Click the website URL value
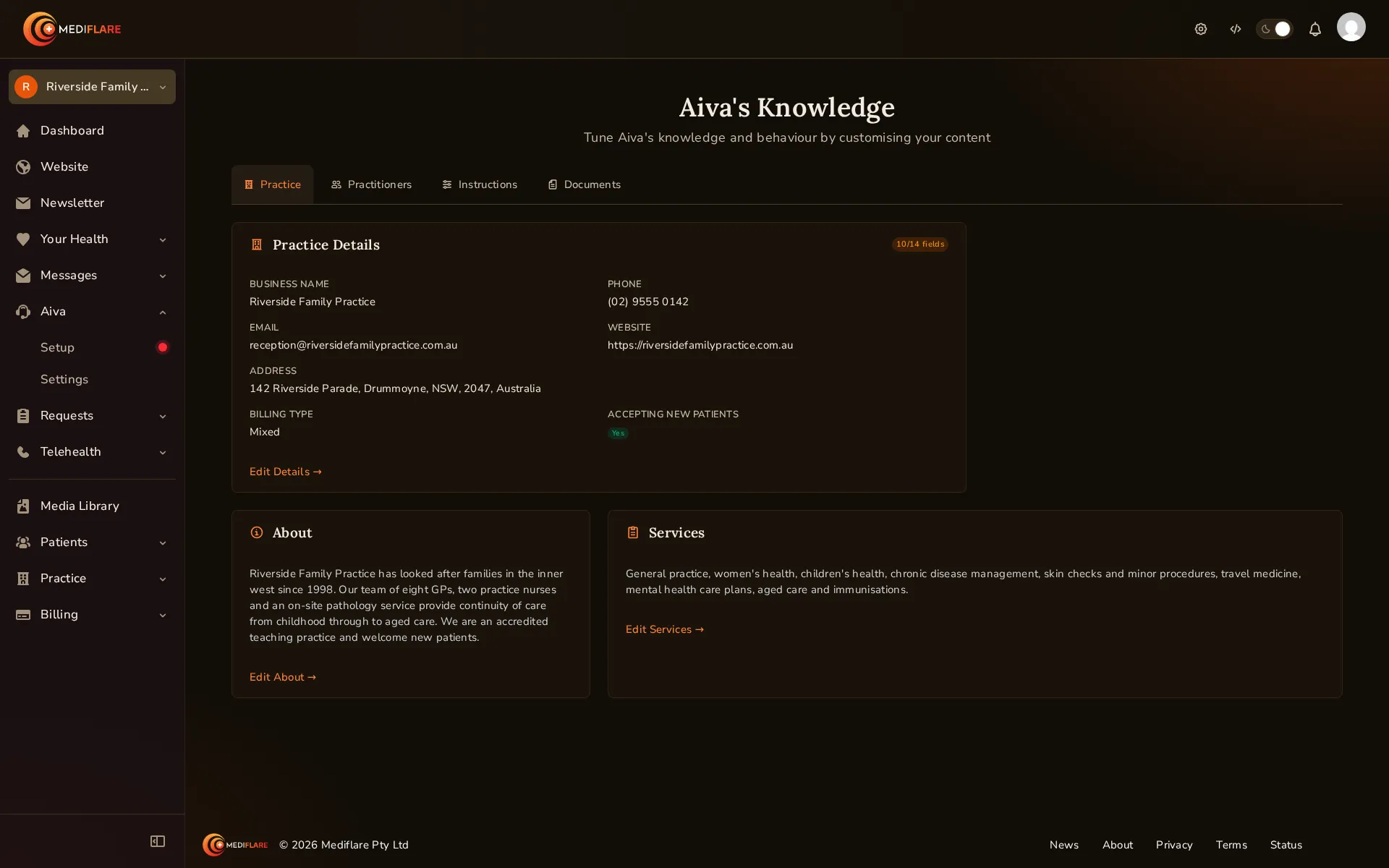 [700, 345]
